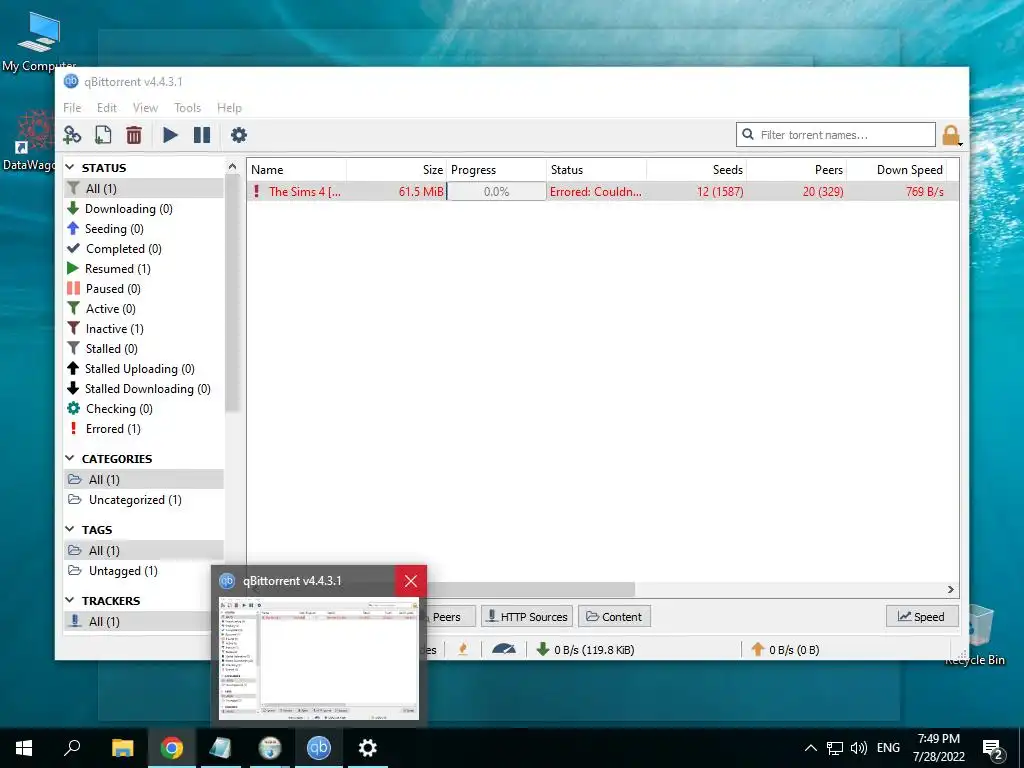Open the Edit menu
The width and height of the screenshot is (1024, 768).
click(106, 108)
